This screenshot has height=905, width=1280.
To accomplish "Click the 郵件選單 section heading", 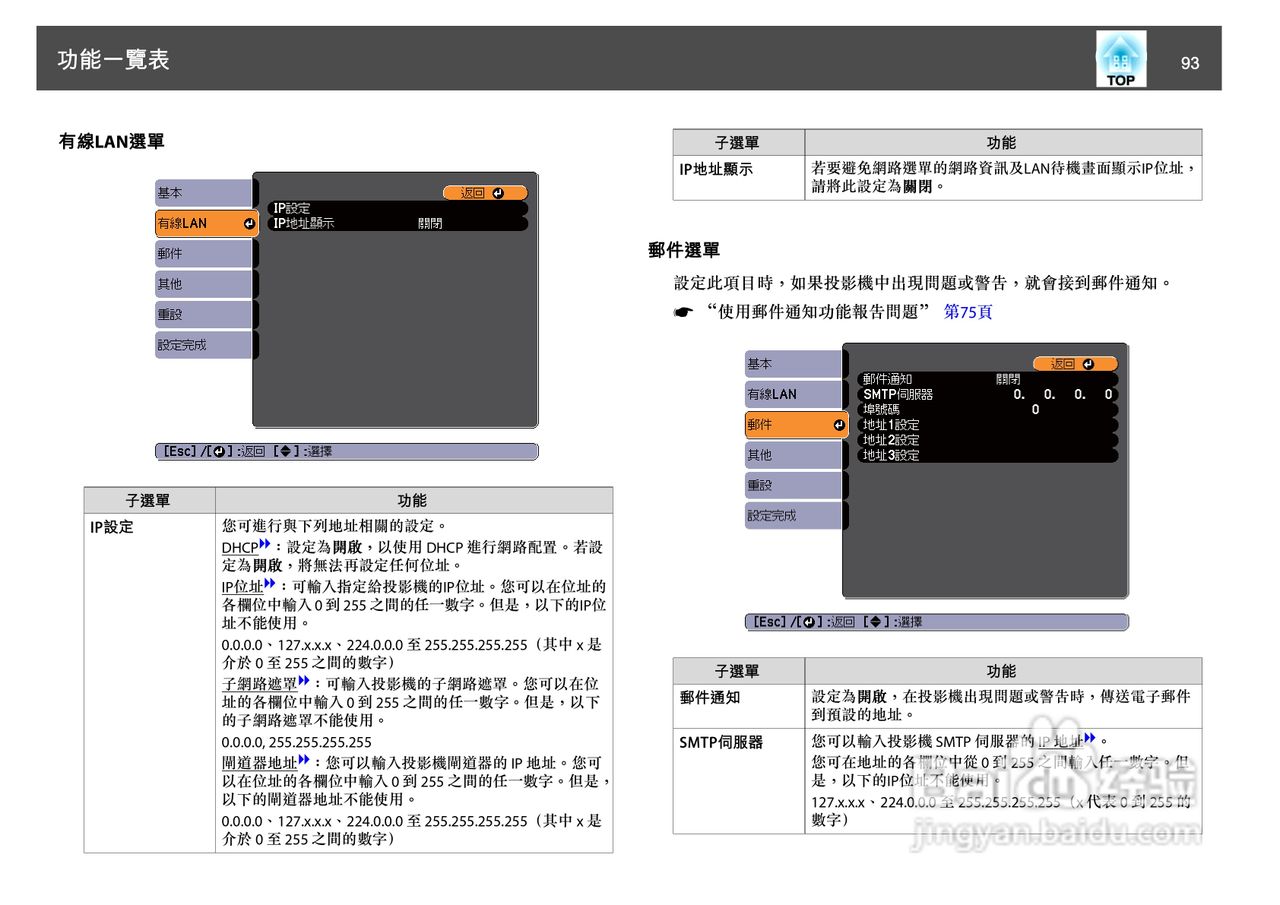I will click(x=684, y=250).
